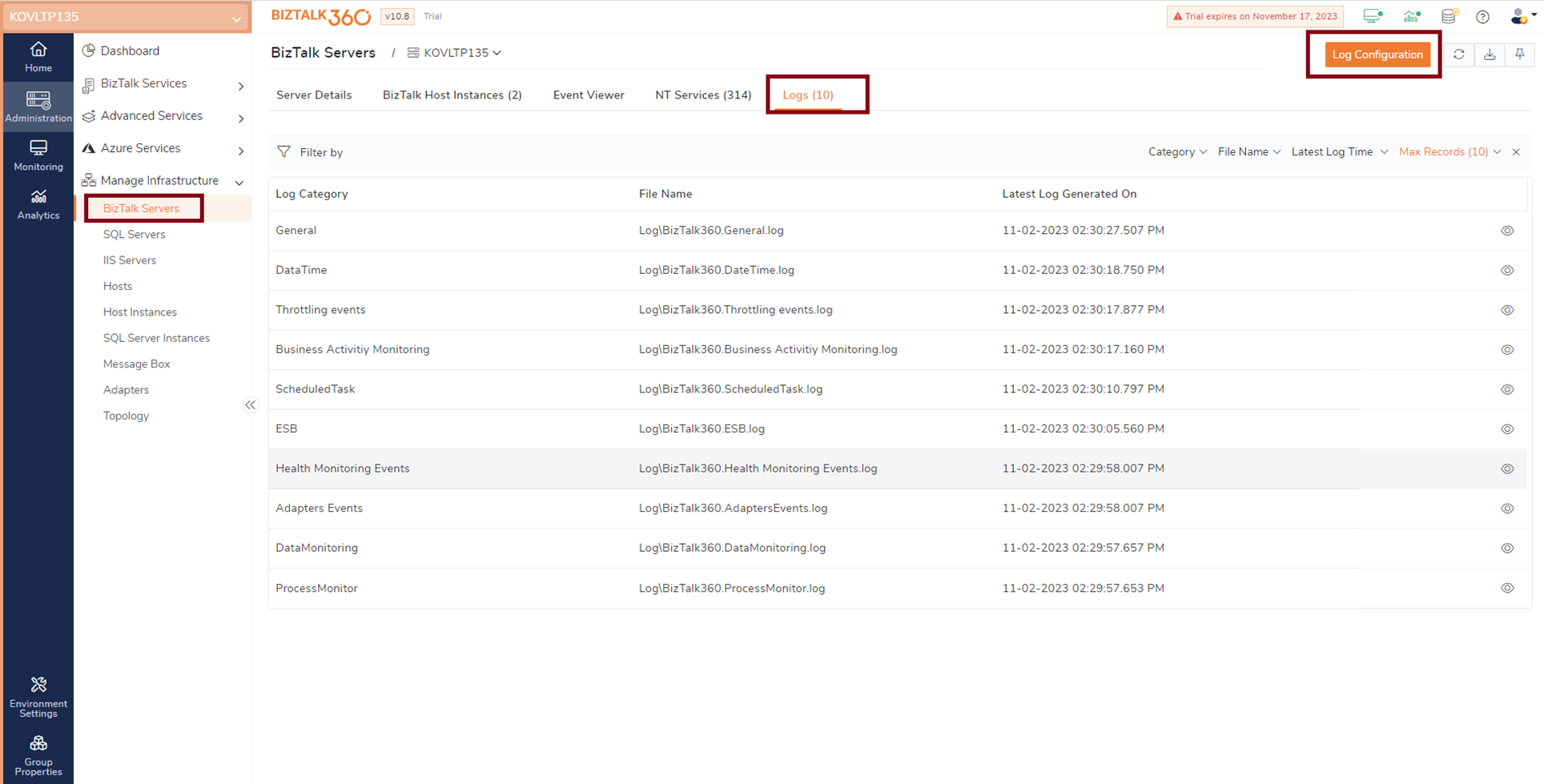Open the Help question mark icon
This screenshot has width=1544, height=784.
[1483, 16]
